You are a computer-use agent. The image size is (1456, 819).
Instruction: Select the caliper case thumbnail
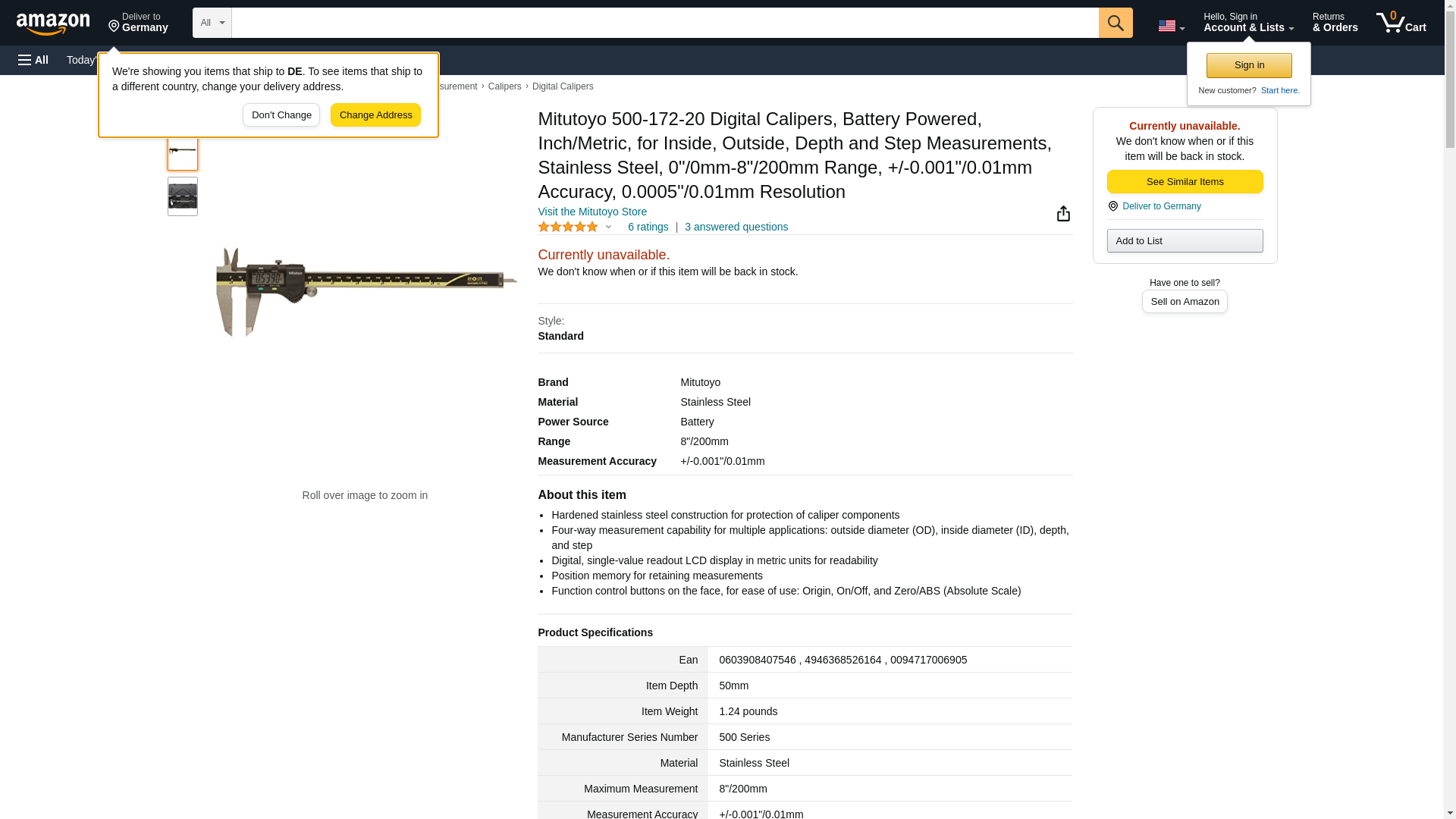pos(182,196)
